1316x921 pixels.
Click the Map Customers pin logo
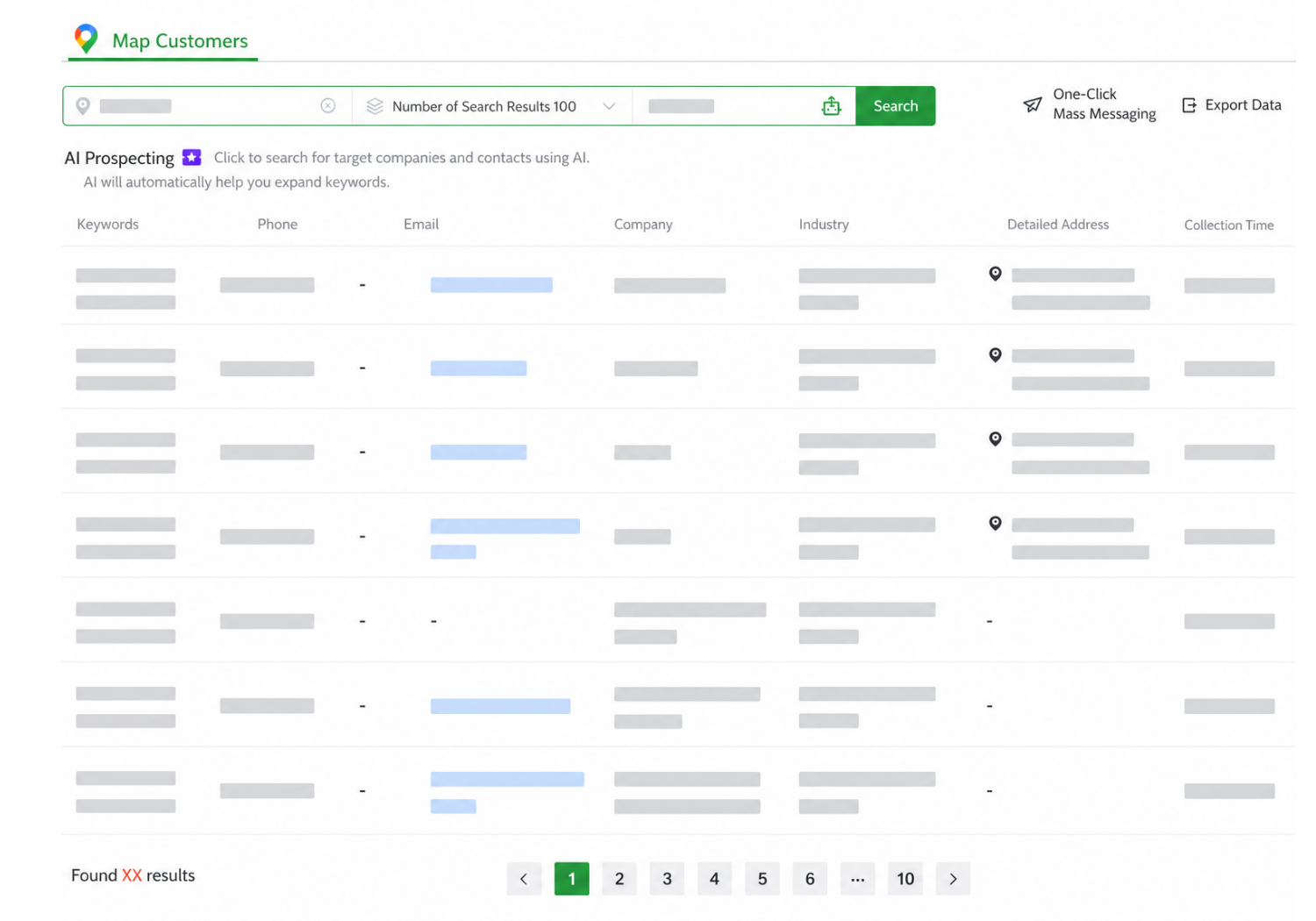86,39
